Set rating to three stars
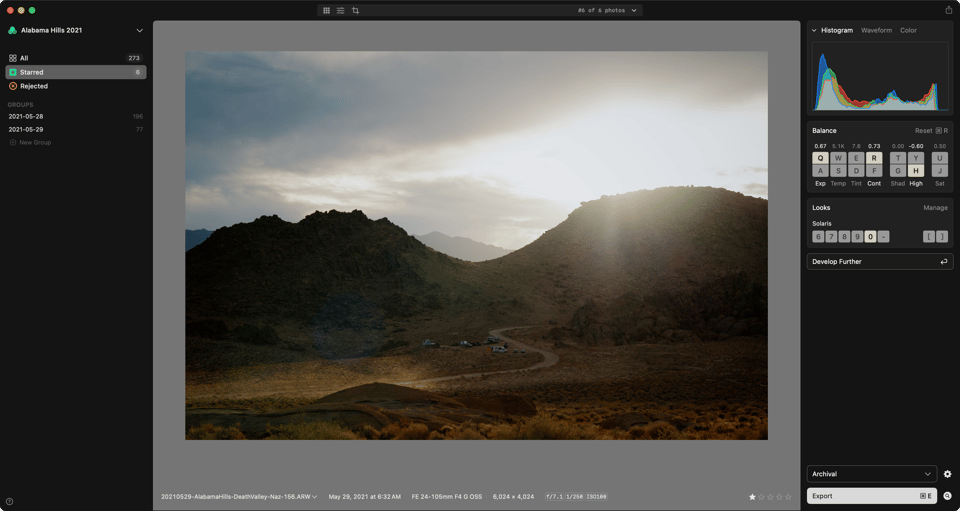 [770, 497]
